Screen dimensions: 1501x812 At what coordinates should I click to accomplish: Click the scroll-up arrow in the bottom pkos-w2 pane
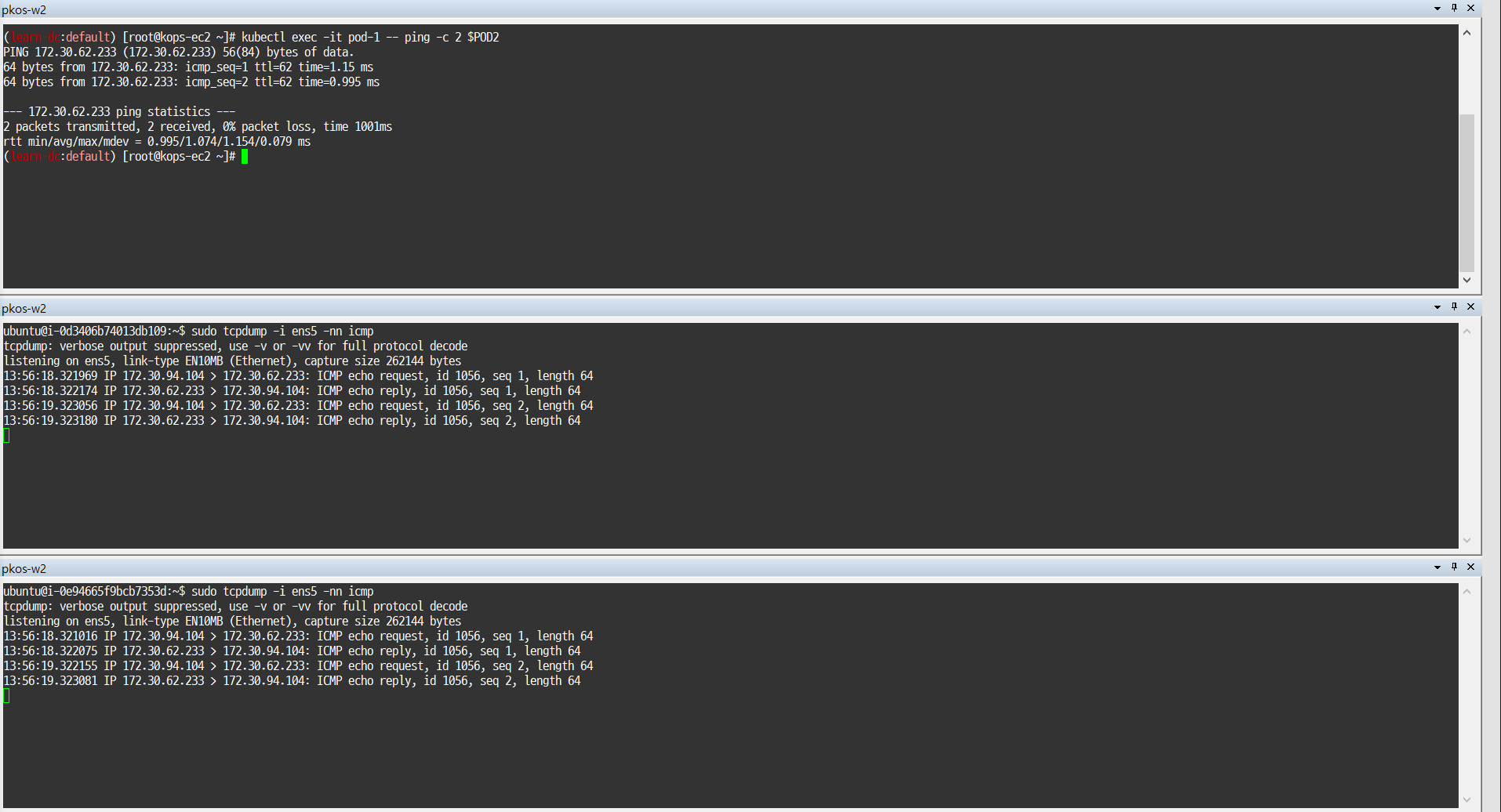point(1467,590)
